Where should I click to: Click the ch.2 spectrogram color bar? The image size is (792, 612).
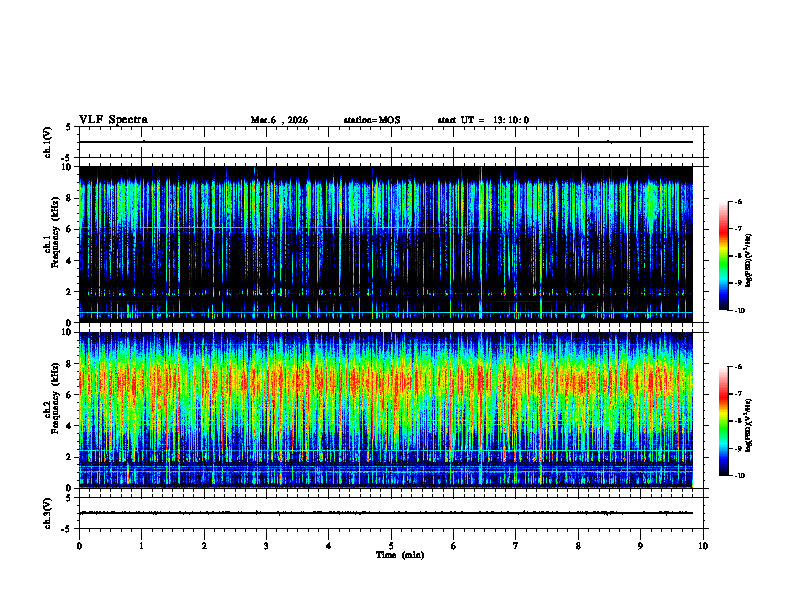(x=723, y=421)
